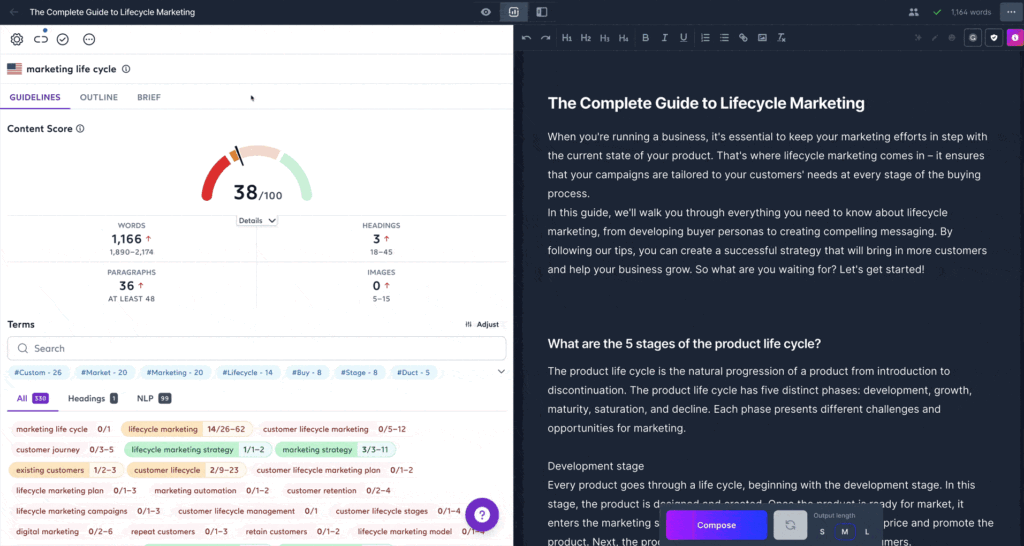Click the Compose button
Screen dimensions: 1024x546
pos(716,525)
